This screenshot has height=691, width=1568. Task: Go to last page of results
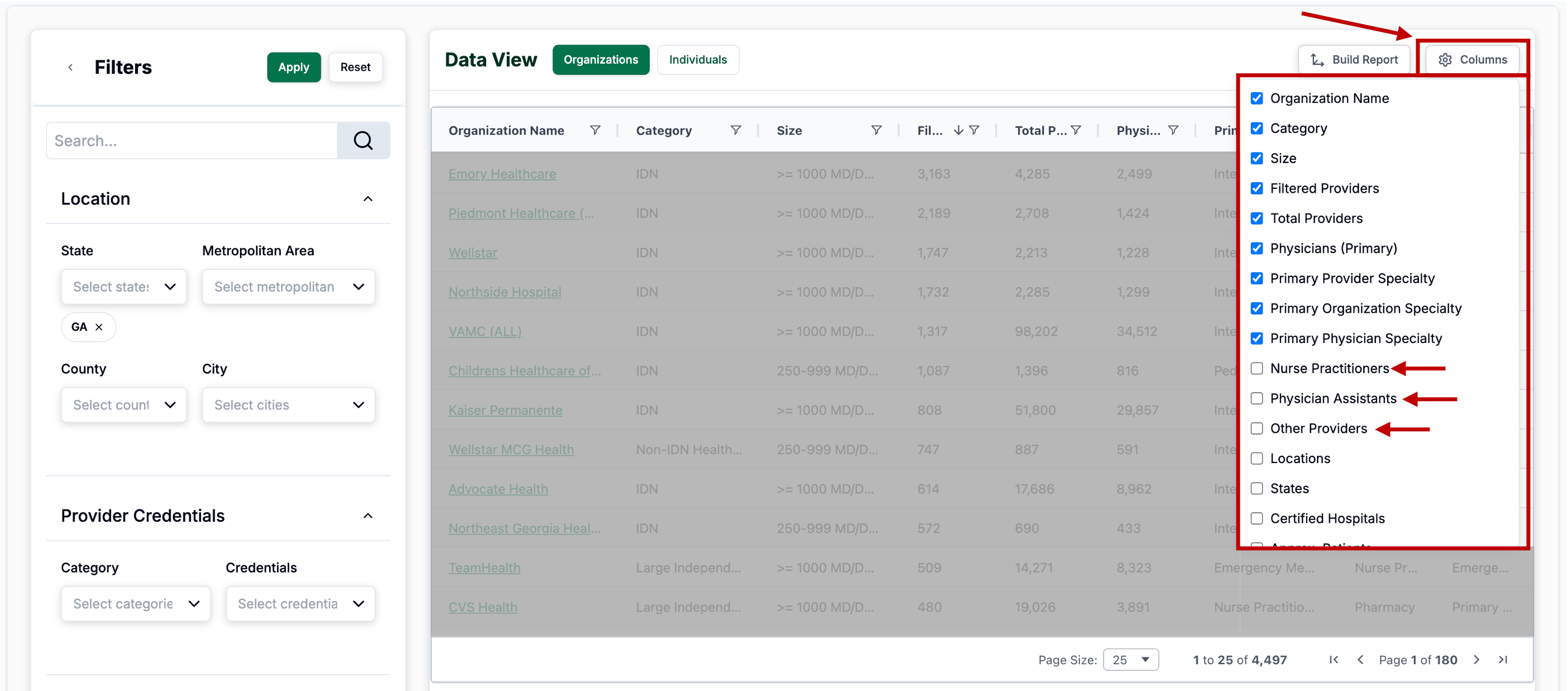[1503, 659]
